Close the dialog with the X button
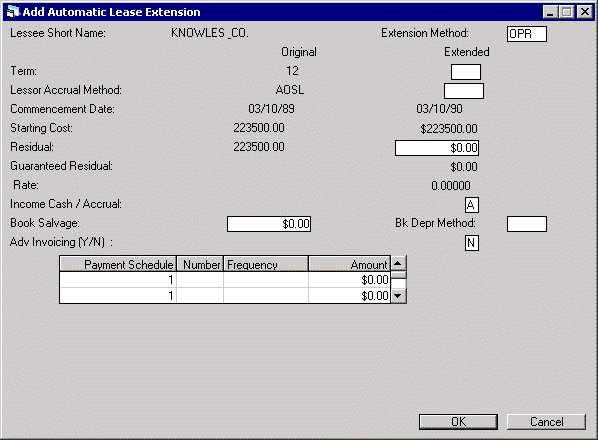The image size is (598, 440). [x=585, y=12]
